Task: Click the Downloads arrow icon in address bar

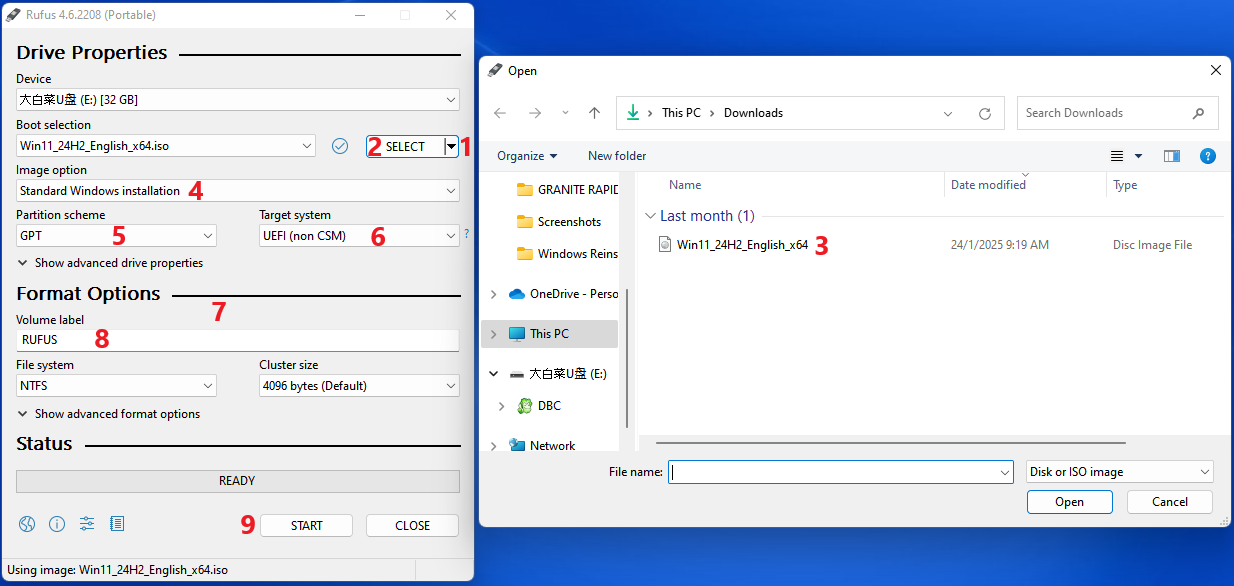Action: tap(632, 113)
